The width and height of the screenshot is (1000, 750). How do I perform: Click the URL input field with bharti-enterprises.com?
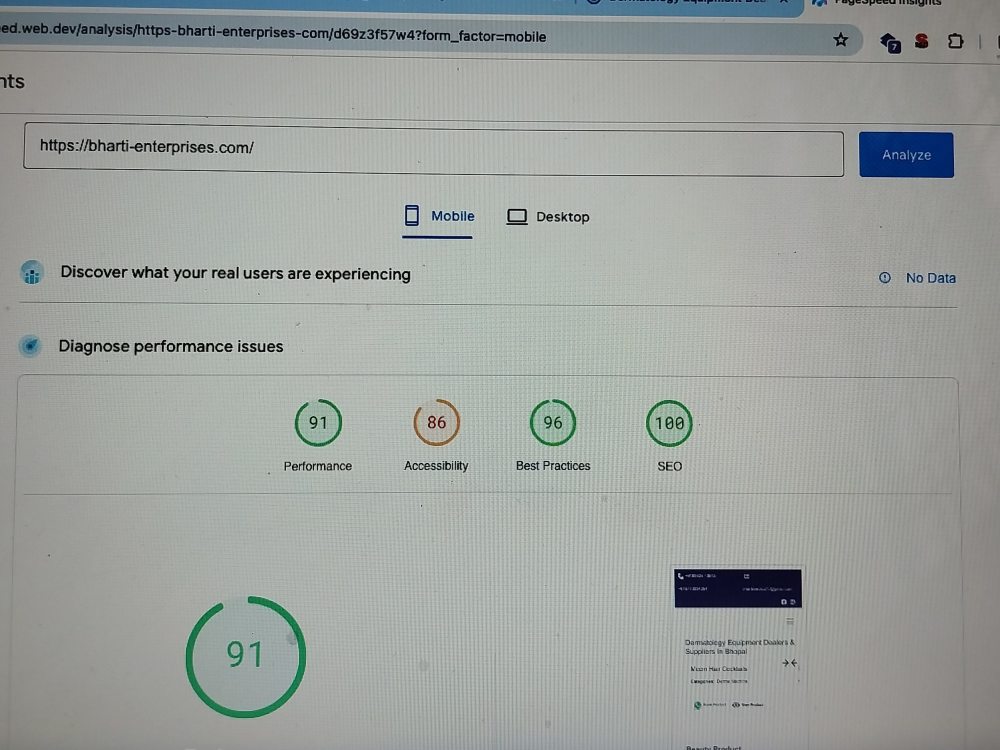[433, 151]
